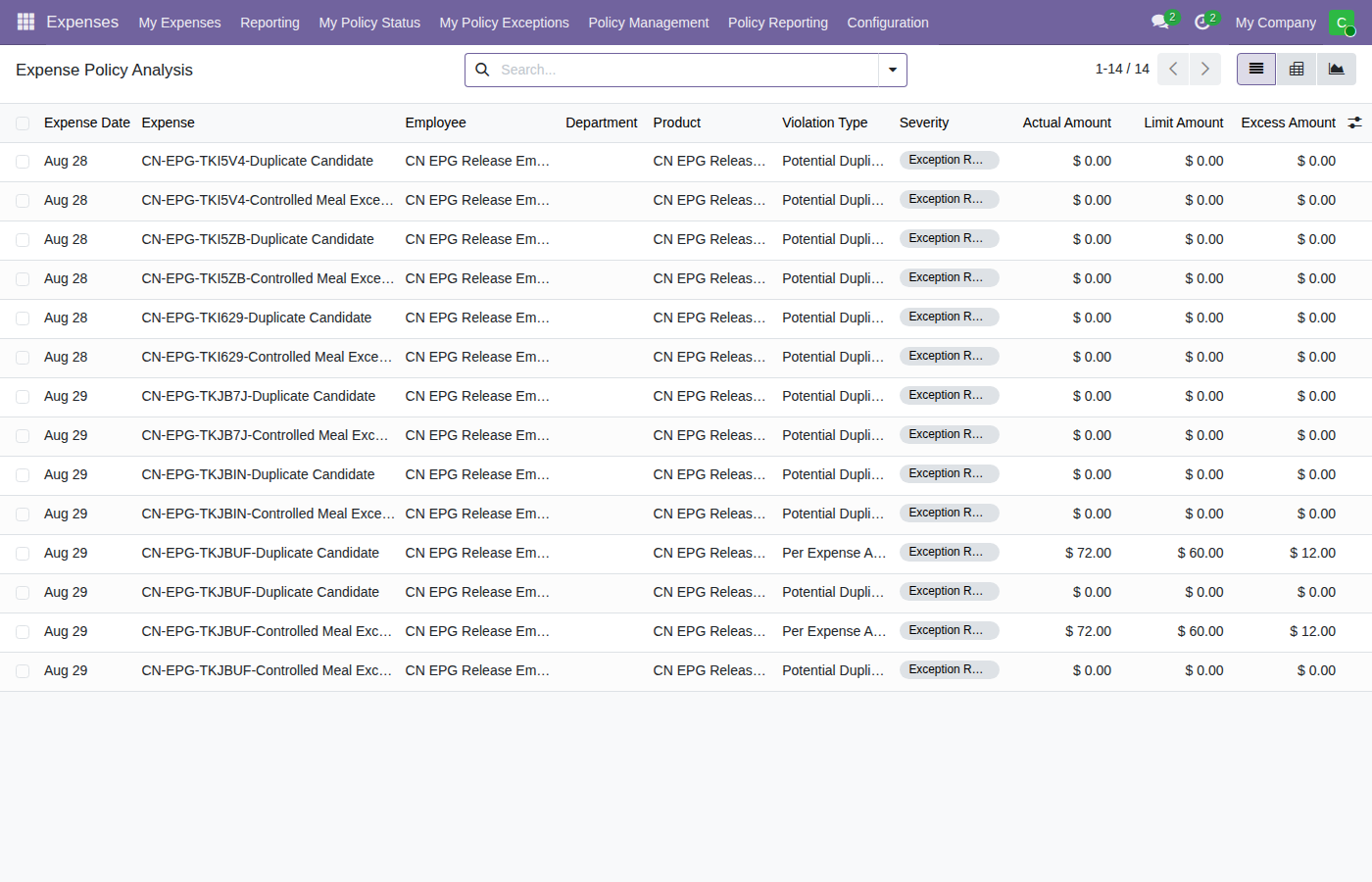Open Reporting menu
1372x882 pixels.
[269, 23]
